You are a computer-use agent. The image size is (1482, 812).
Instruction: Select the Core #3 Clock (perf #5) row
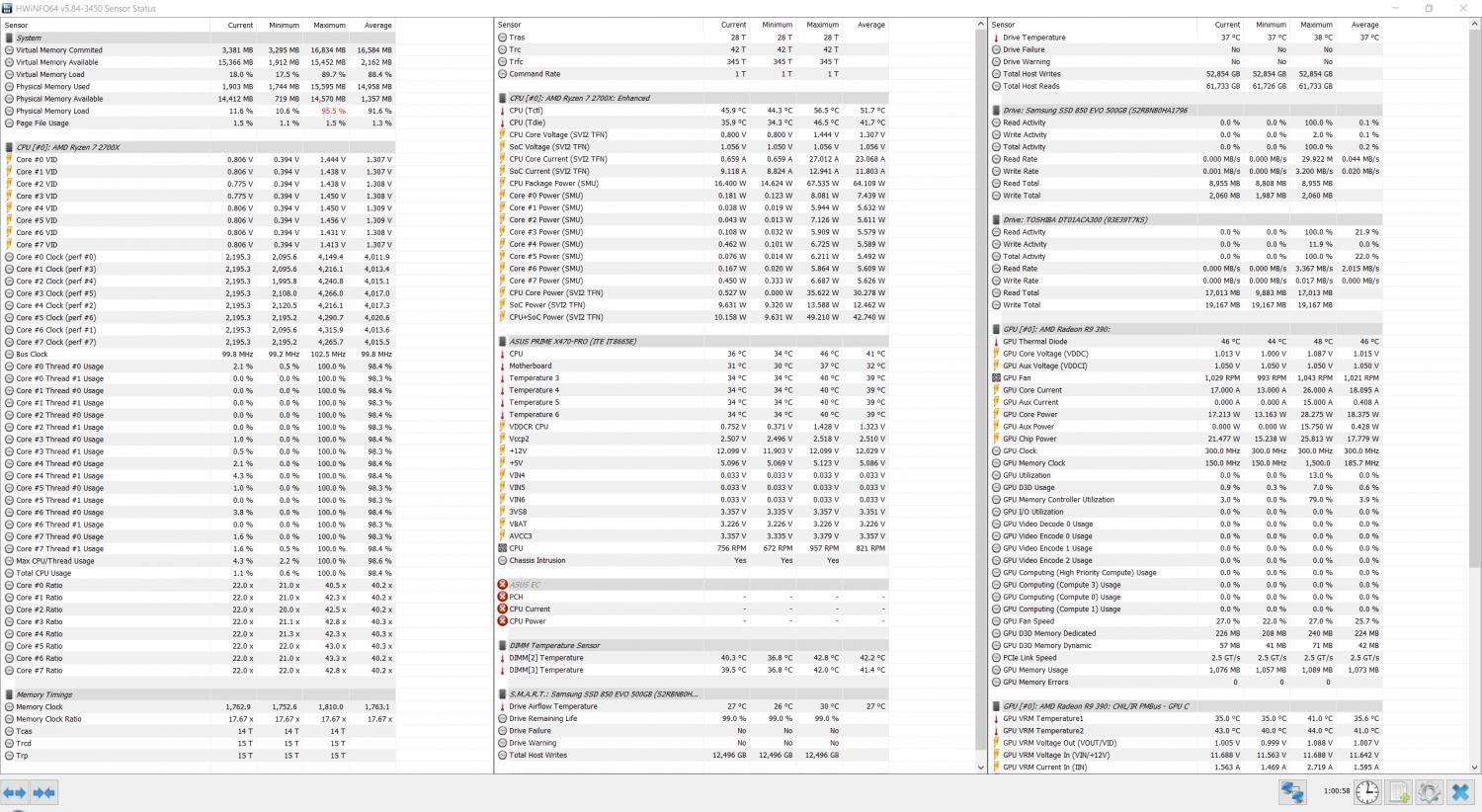tap(199, 293)
